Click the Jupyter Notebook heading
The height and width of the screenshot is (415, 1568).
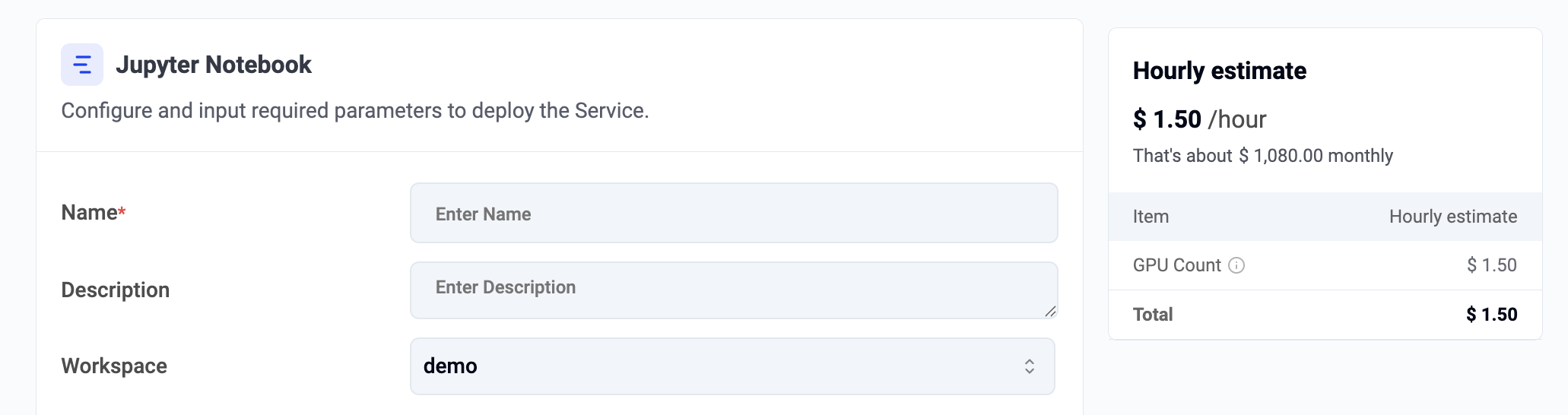[214, 65]
